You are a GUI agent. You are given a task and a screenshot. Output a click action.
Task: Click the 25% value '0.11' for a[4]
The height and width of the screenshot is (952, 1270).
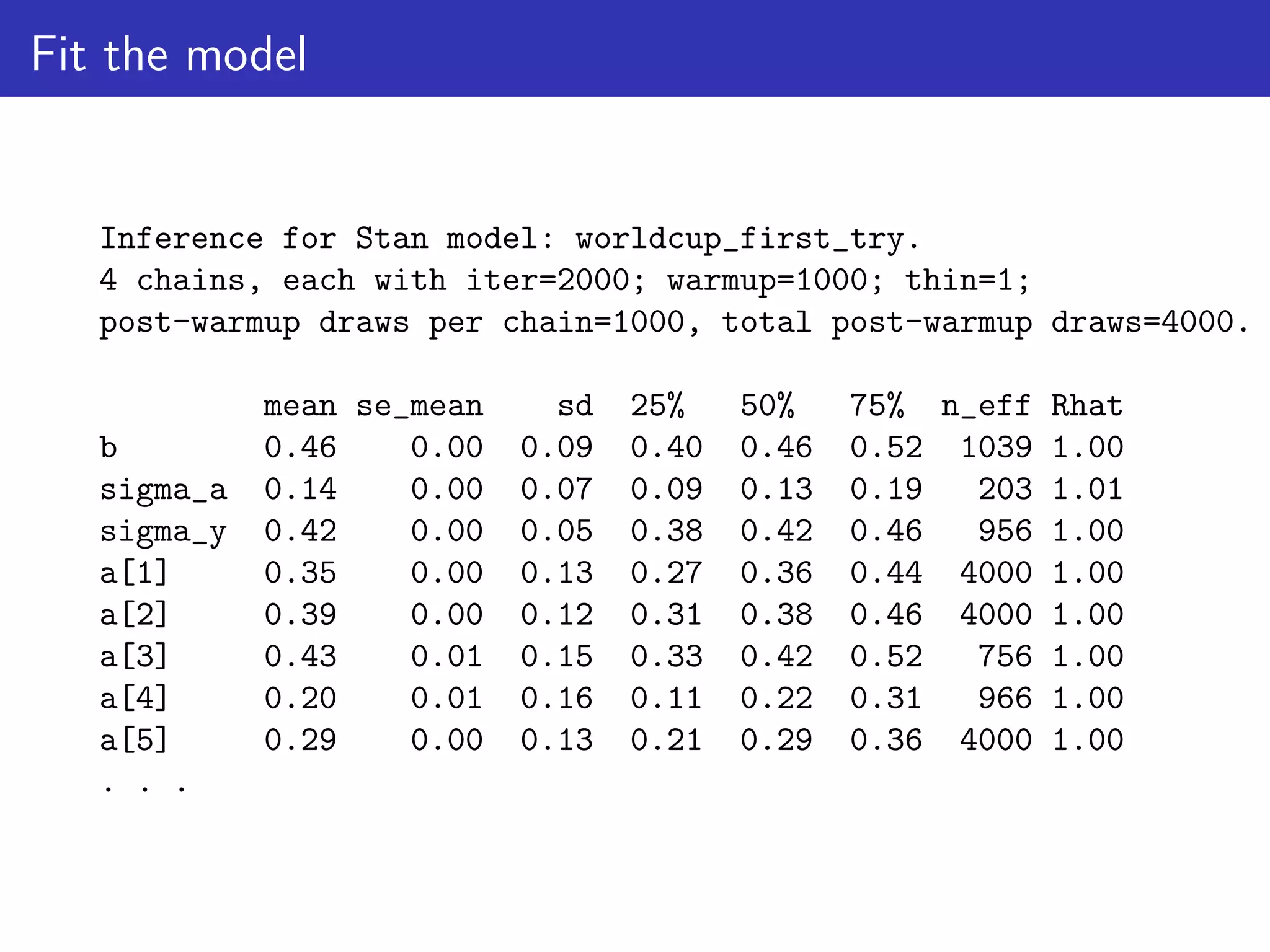pos(667,699)
